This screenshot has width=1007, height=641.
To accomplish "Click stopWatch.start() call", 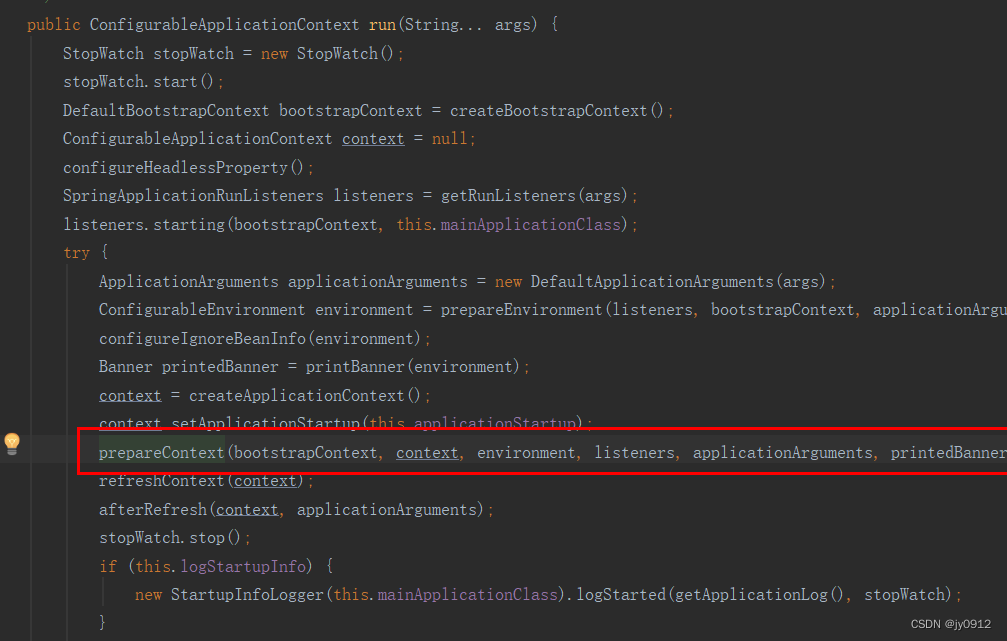I will pyautogui.click(x=138, y=82).
